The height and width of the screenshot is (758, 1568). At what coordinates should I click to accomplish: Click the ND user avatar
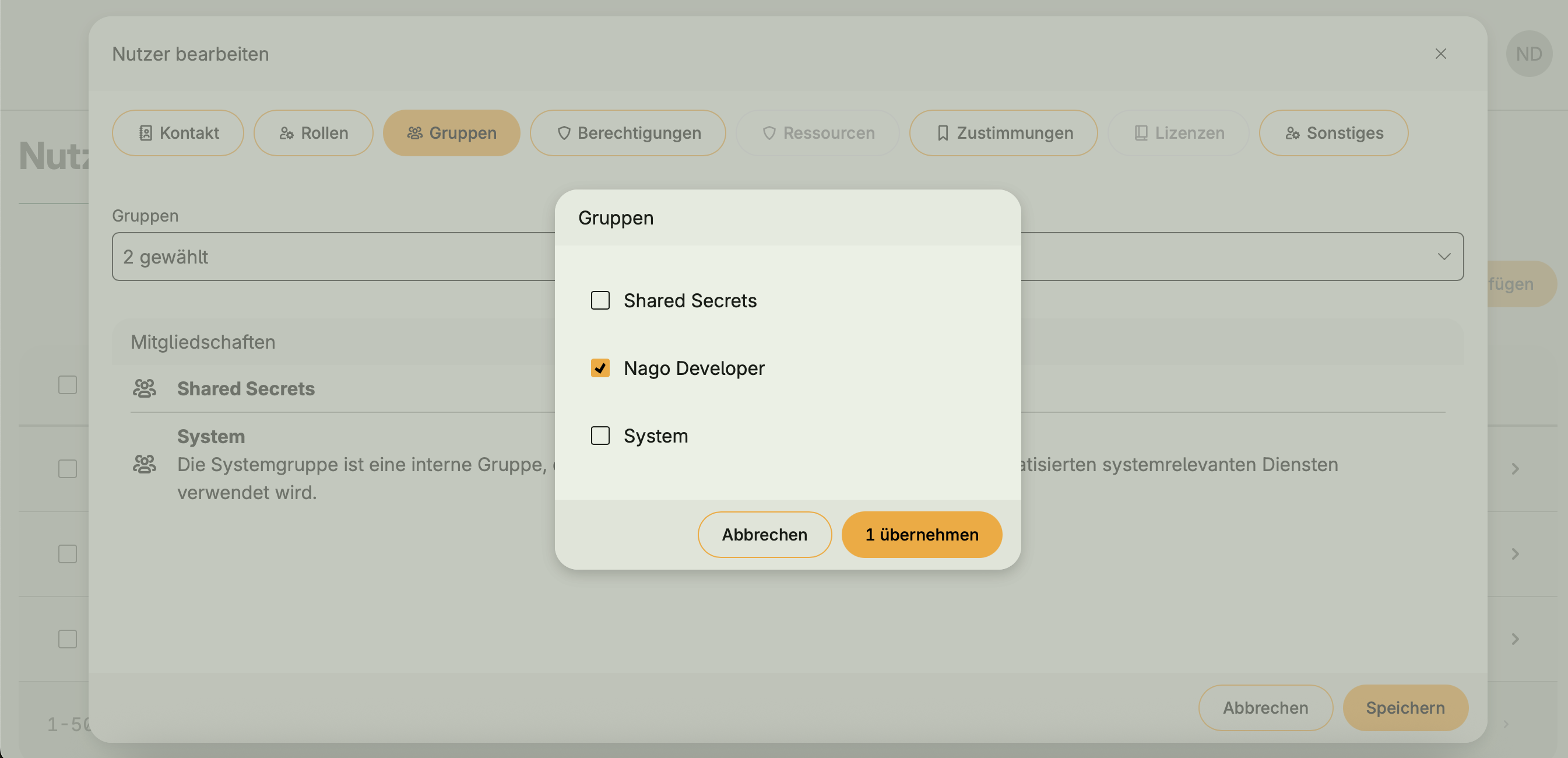[x=1528, y=54]
